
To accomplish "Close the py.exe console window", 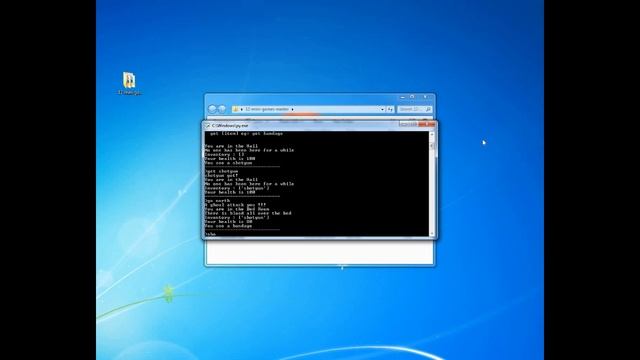I will click(427, 124).
